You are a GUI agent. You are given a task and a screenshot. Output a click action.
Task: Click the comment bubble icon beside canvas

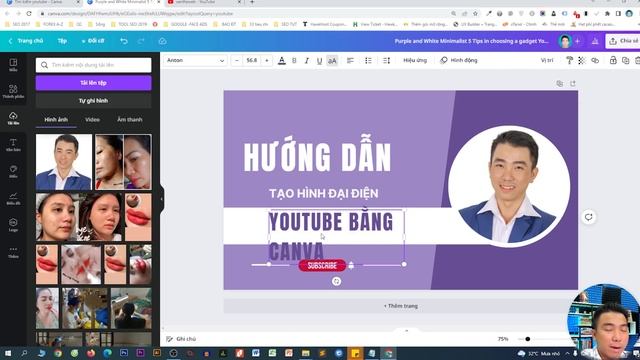(x=588, y=217)
